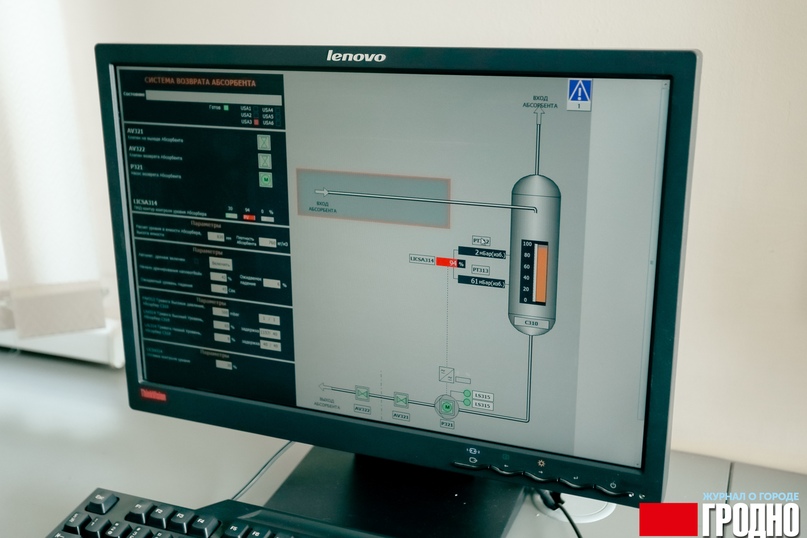Toggle the automatic drainage checkbox
The height and width of the screenshot is (538, 807).
click(x=196, y=261)
